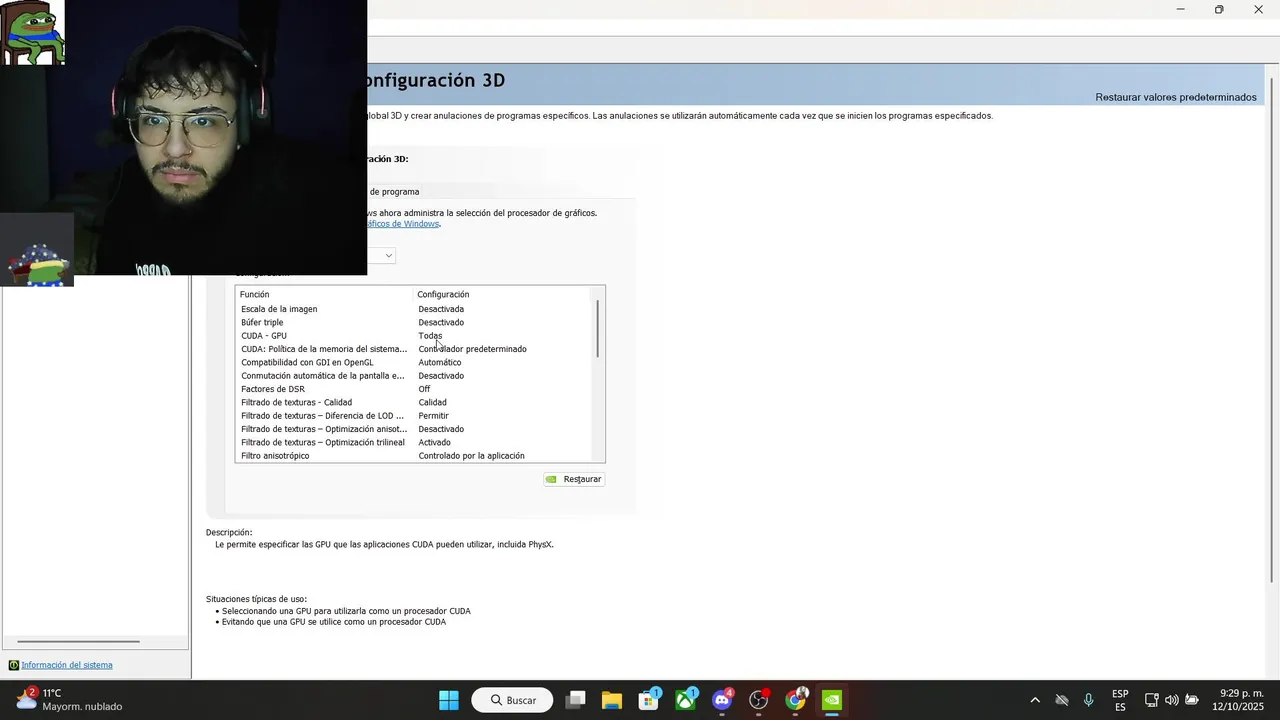Select the Escala de la imagen row
Image resolution: width=1280 pixels, height=720 pixels.
click(x=415, y=309)
